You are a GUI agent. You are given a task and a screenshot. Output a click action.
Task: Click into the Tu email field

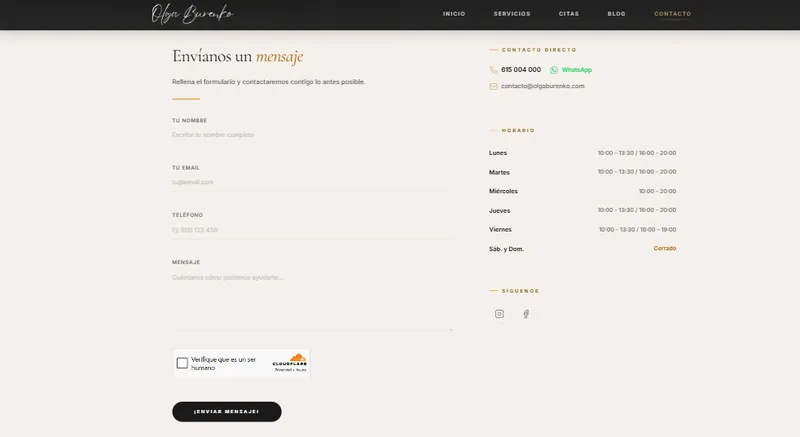coord(312,182)
